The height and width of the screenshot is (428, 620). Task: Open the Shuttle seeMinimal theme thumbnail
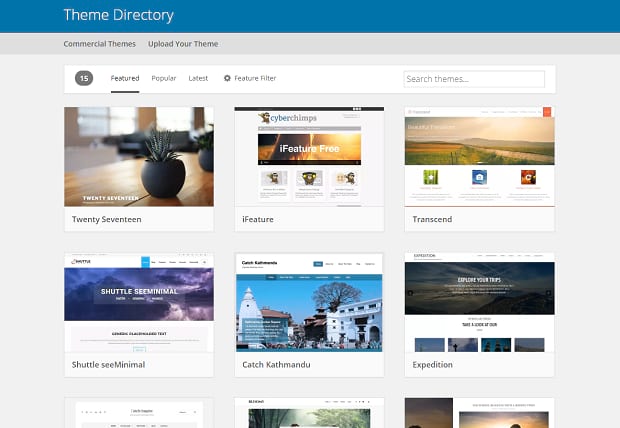[x=139, y=303]
